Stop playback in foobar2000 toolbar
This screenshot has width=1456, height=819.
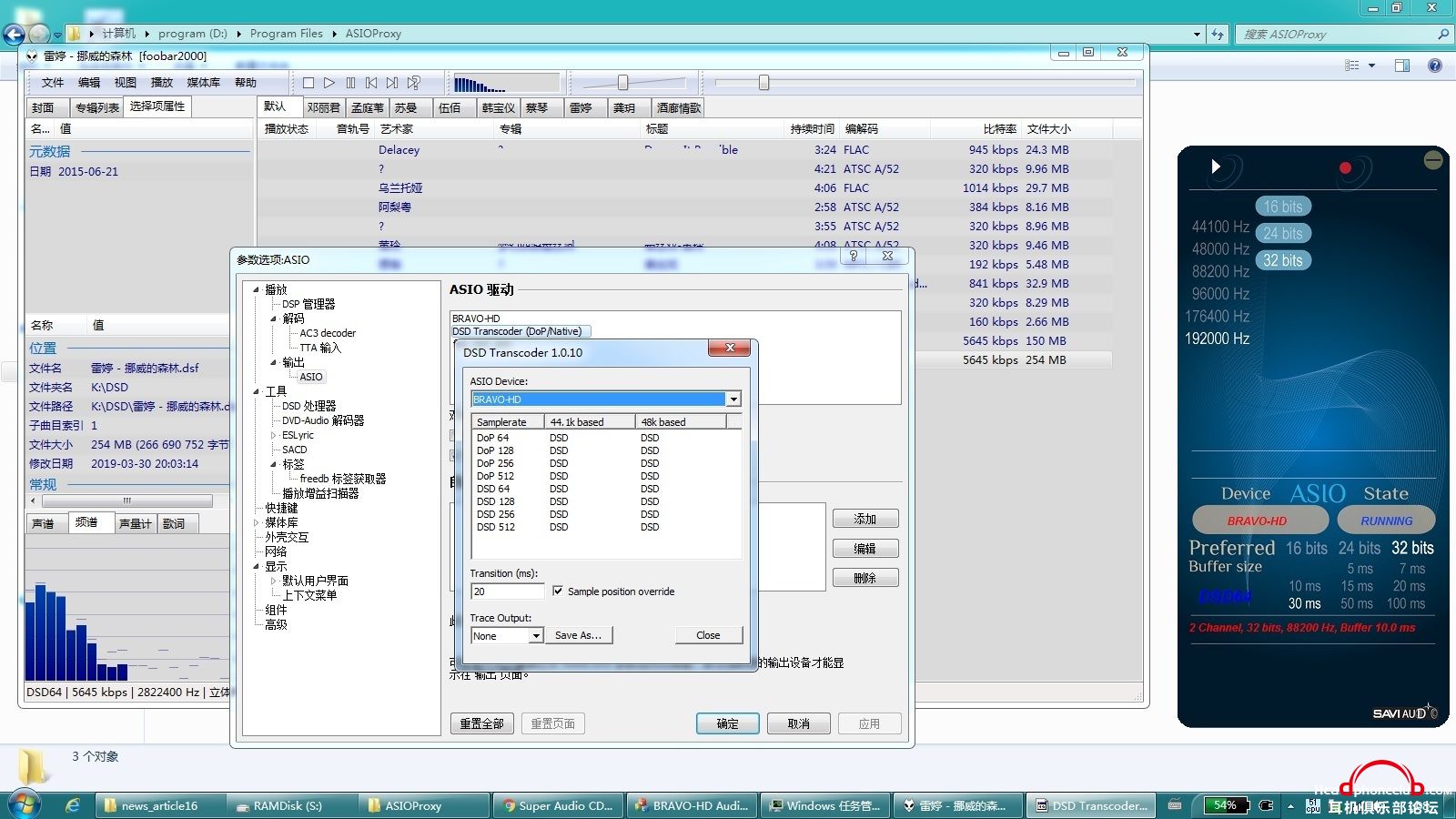pyautogui.click(x=308, y=83)
